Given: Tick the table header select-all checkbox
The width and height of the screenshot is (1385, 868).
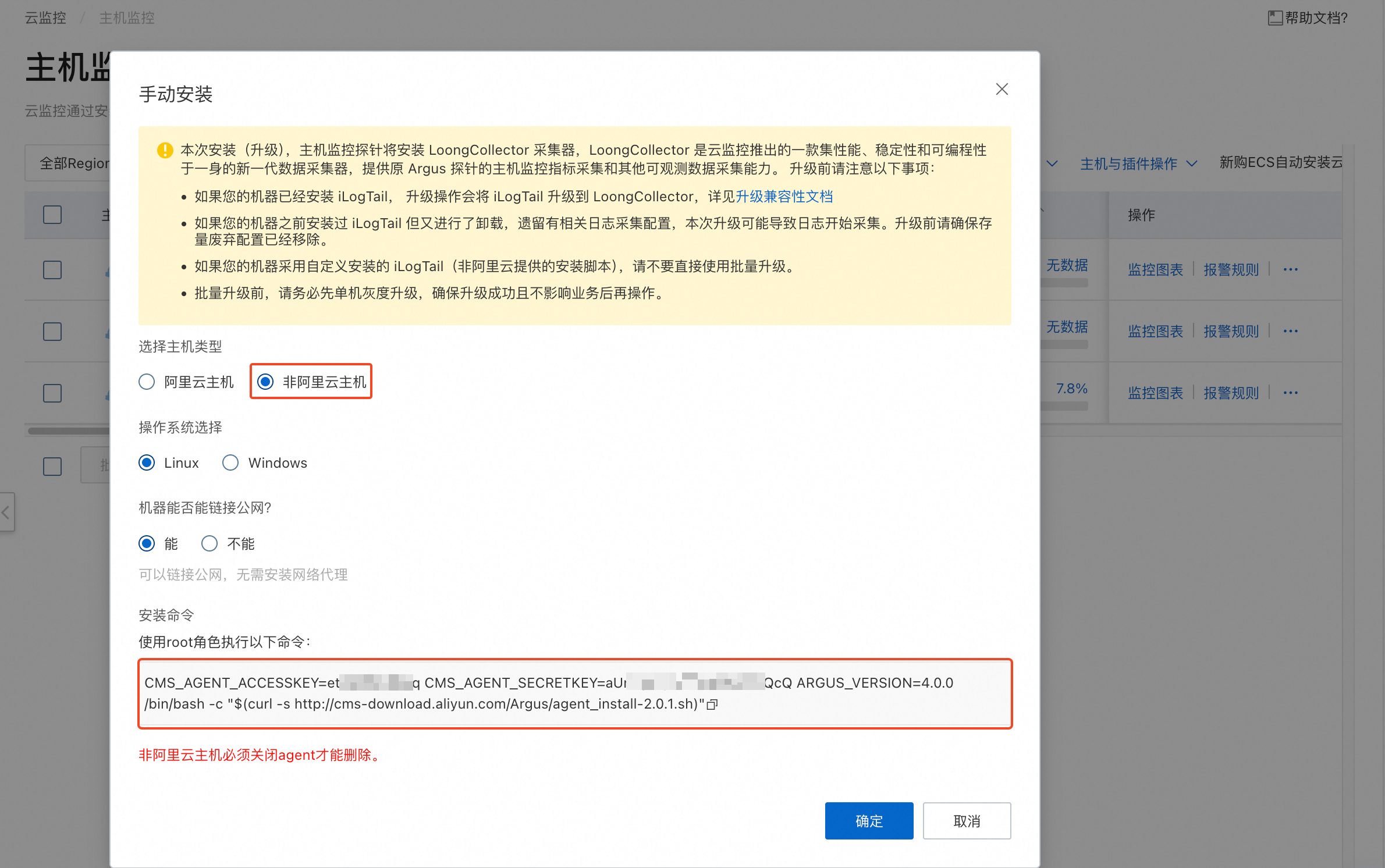Looking at the screenshot, I should [x=52, y=215].
